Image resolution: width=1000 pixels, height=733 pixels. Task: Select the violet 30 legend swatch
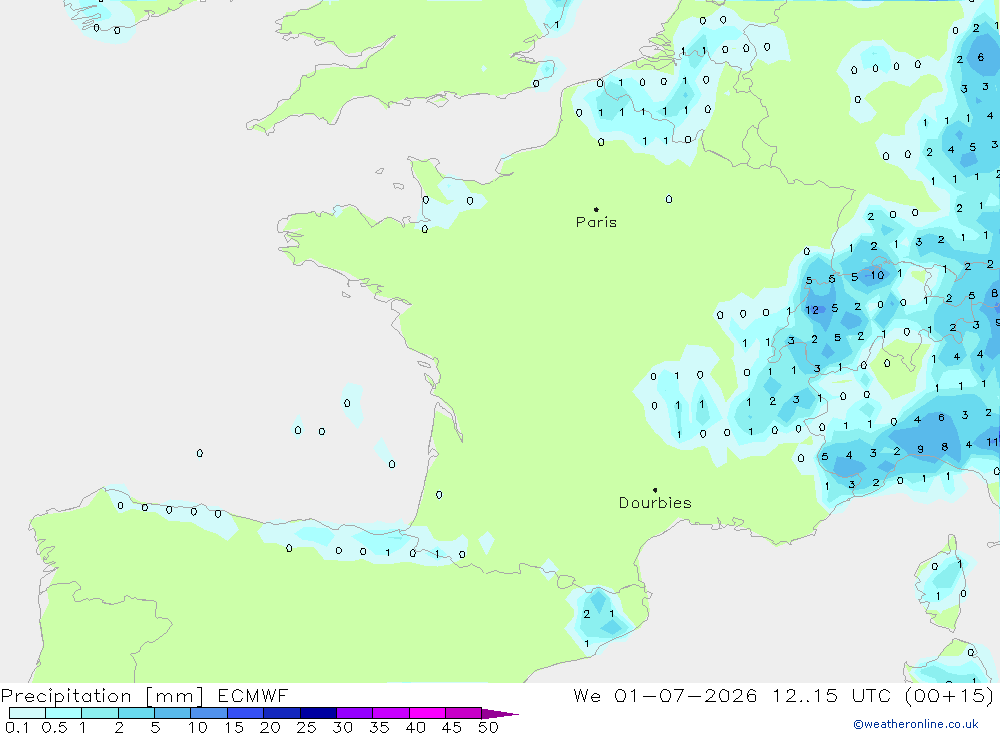(x=355, y=713)
